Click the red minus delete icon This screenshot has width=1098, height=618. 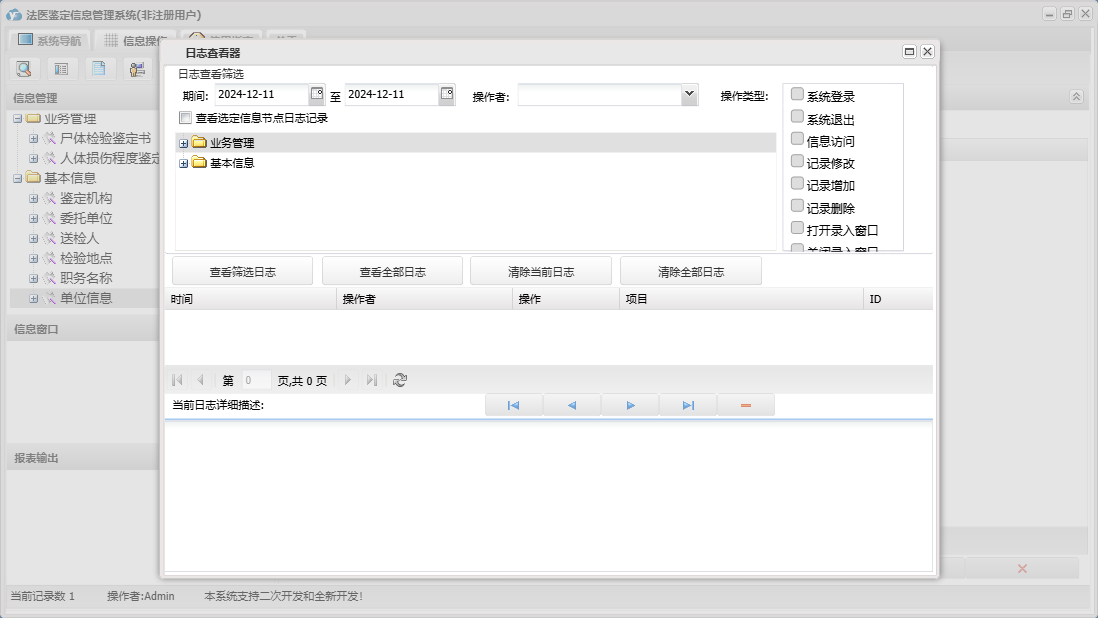pos(746,405)
